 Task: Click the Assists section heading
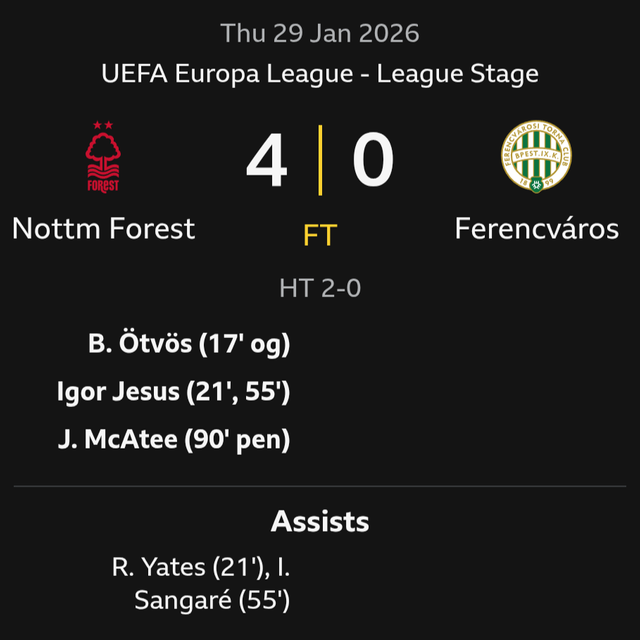coord(320,521)
